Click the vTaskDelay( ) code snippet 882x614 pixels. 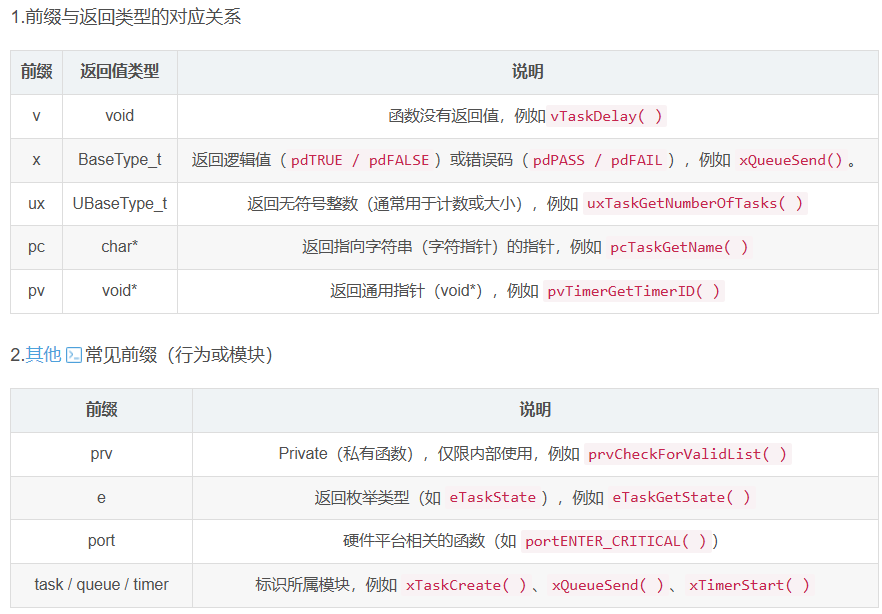pyautogui.click(x=606, y=116)
